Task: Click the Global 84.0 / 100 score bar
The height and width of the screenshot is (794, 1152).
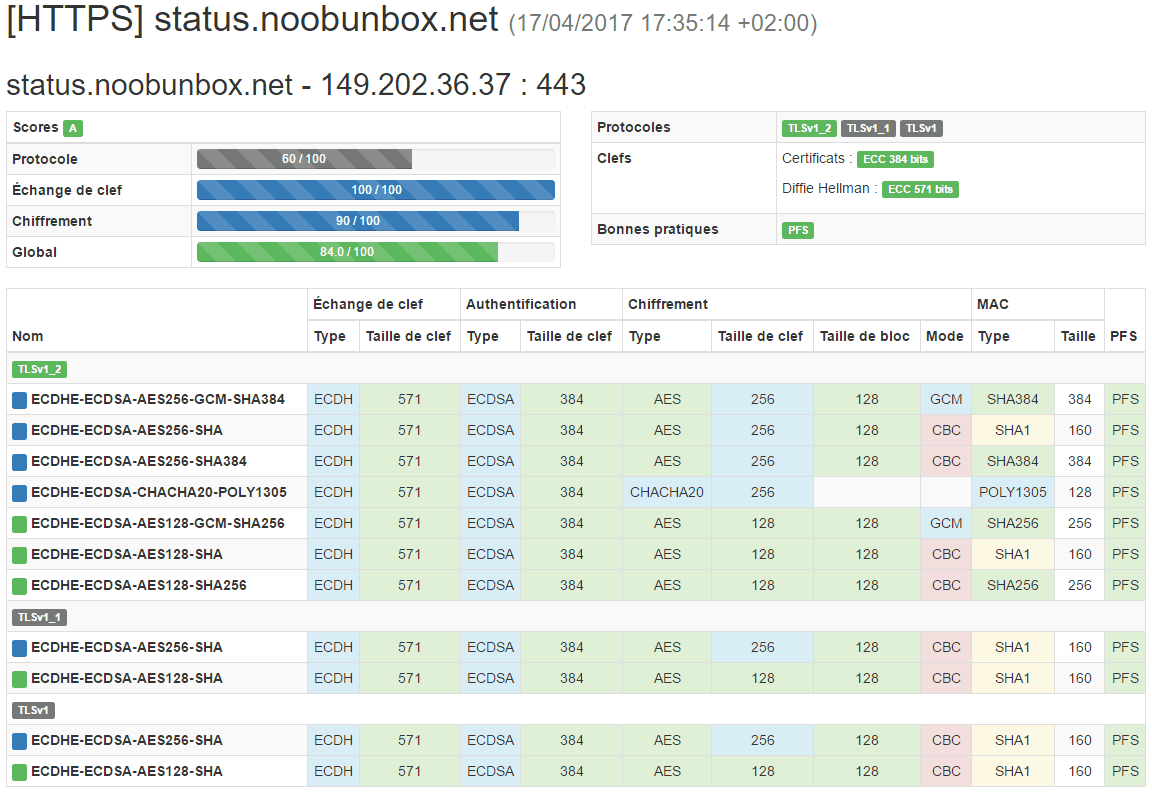Action: coord(347,252)
